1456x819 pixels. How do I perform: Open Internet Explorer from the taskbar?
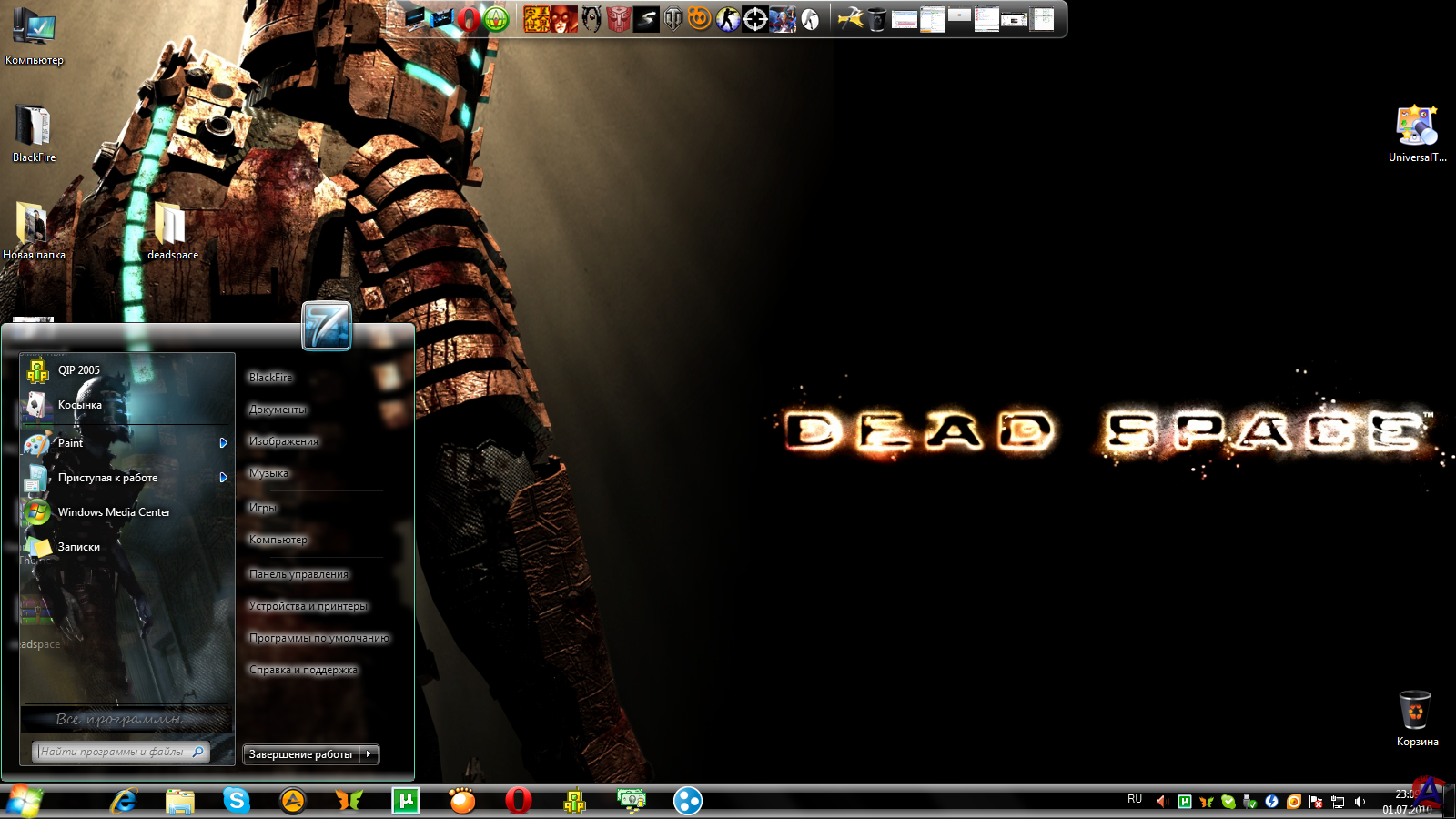click(x=124, y=801)
